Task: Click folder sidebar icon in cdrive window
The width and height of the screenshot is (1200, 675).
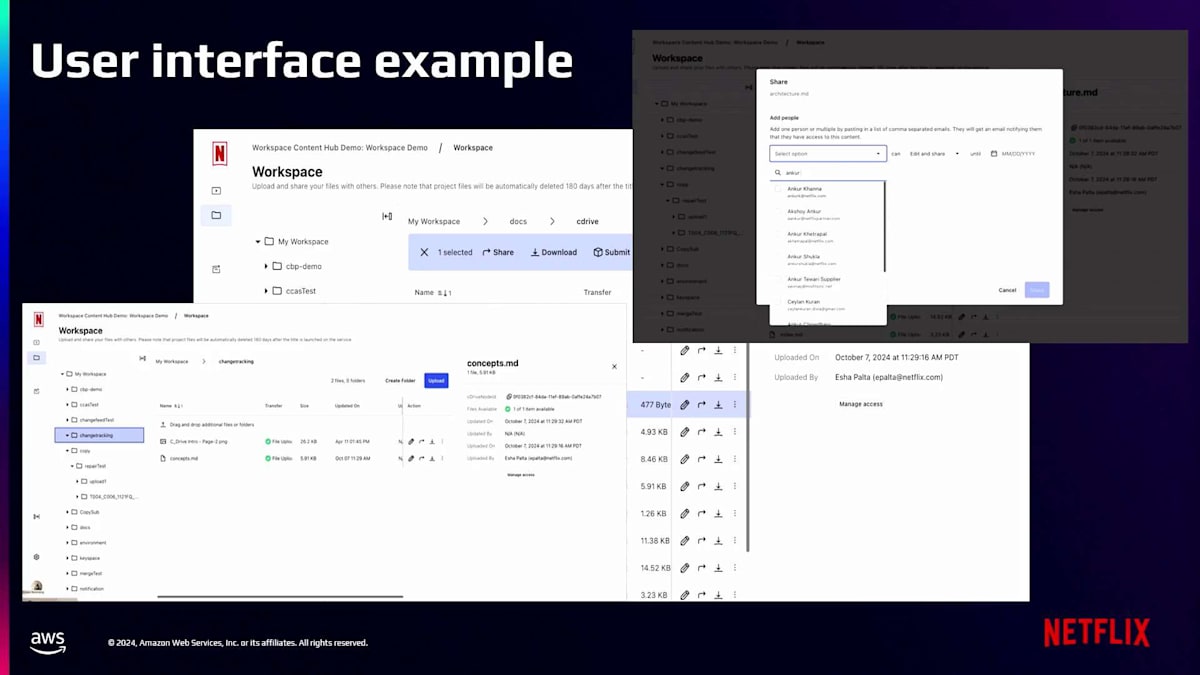Action: [216, 215]
